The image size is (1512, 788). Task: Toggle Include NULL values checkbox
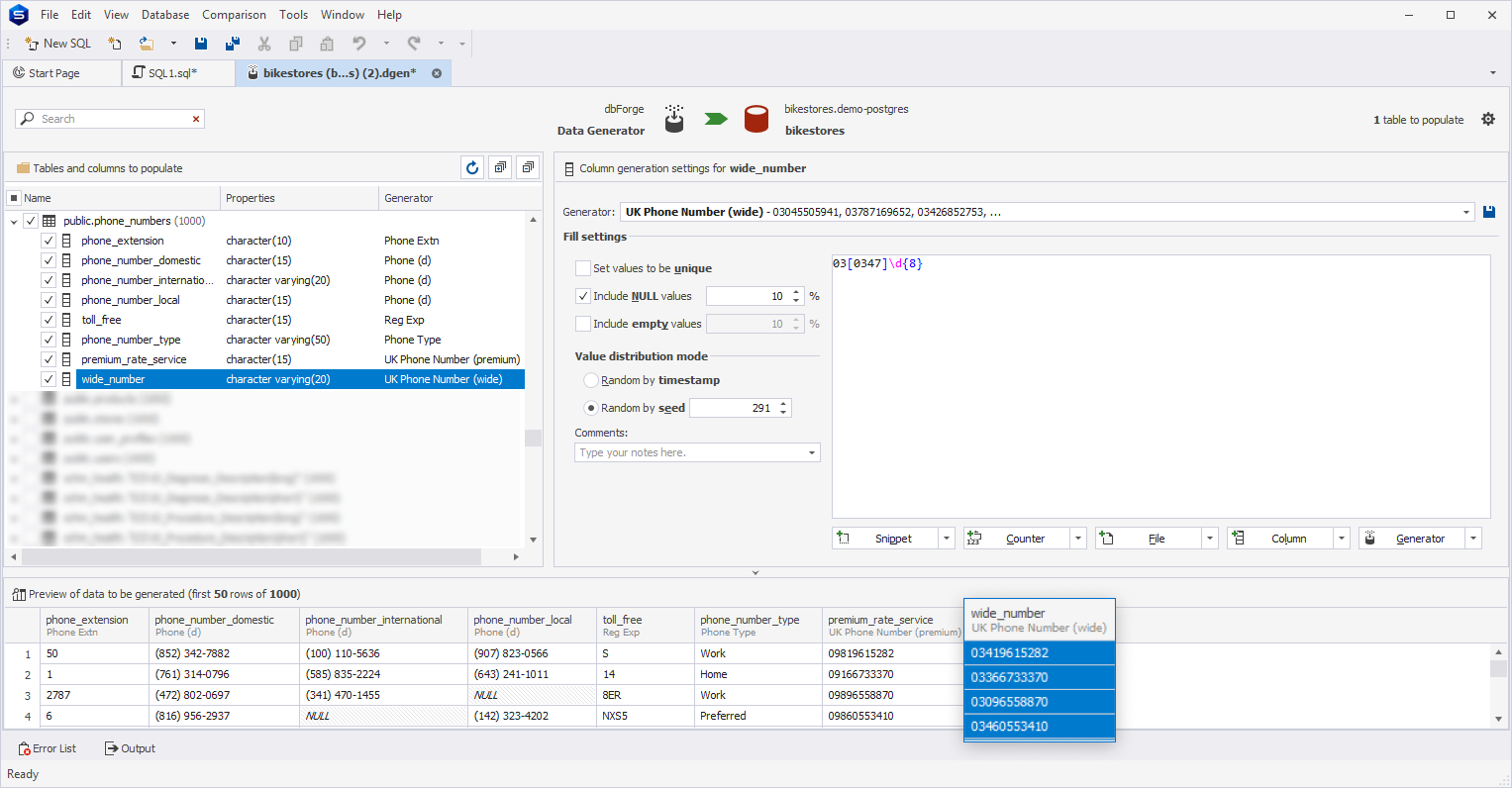tap(583, 296)
